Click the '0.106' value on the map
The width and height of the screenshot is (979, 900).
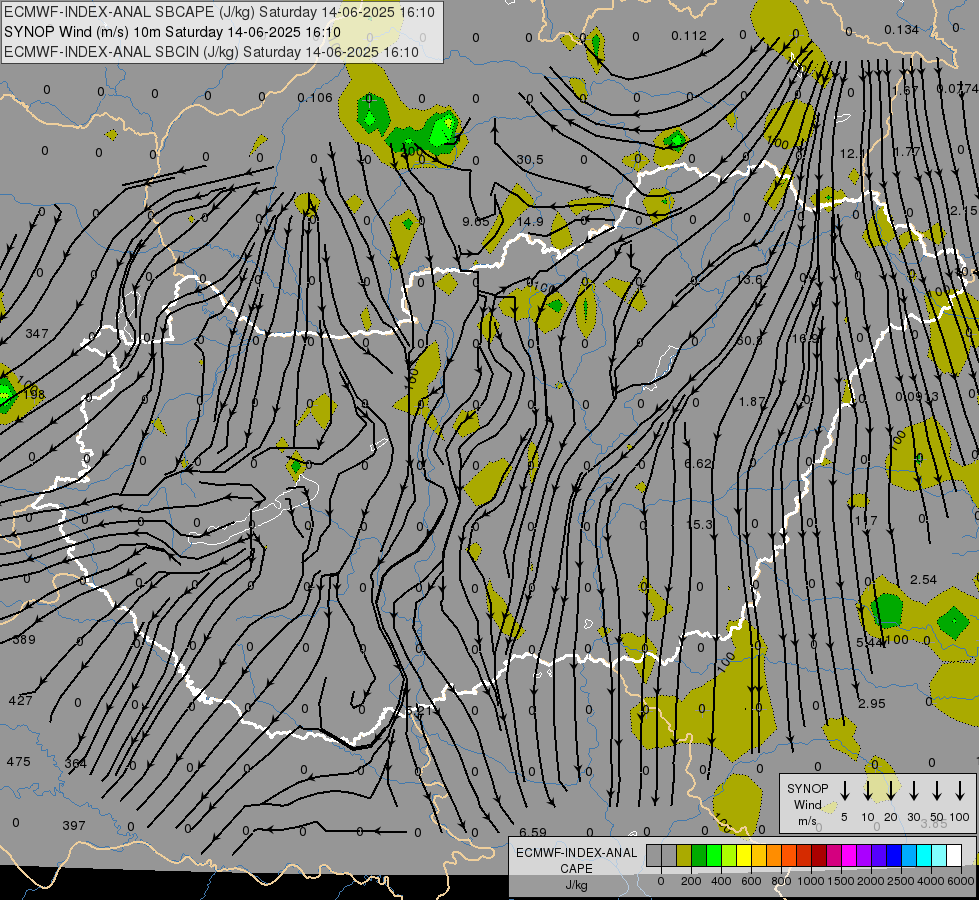[x=315, y=97]
